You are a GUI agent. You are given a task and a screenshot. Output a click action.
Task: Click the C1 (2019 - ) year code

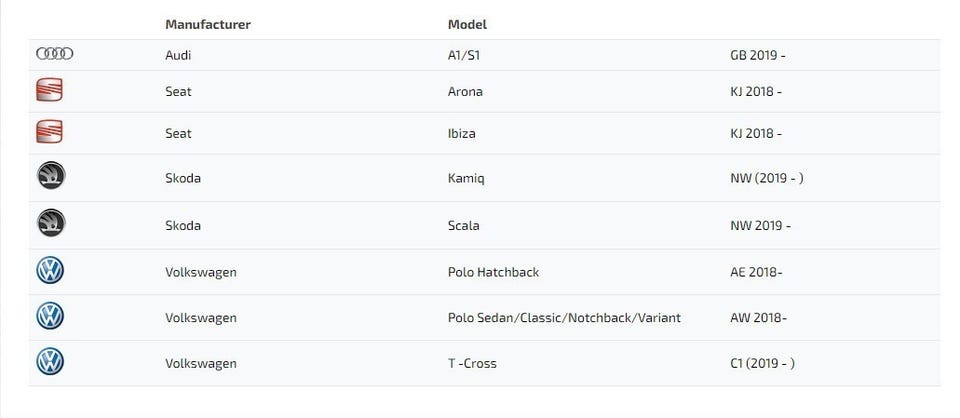[x=763, y=363]
